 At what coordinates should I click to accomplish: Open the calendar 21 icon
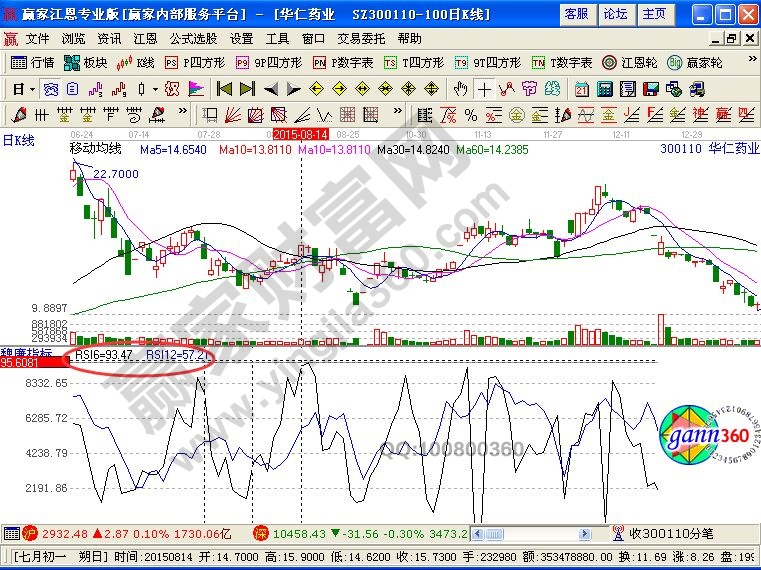[x=581, y=89]
